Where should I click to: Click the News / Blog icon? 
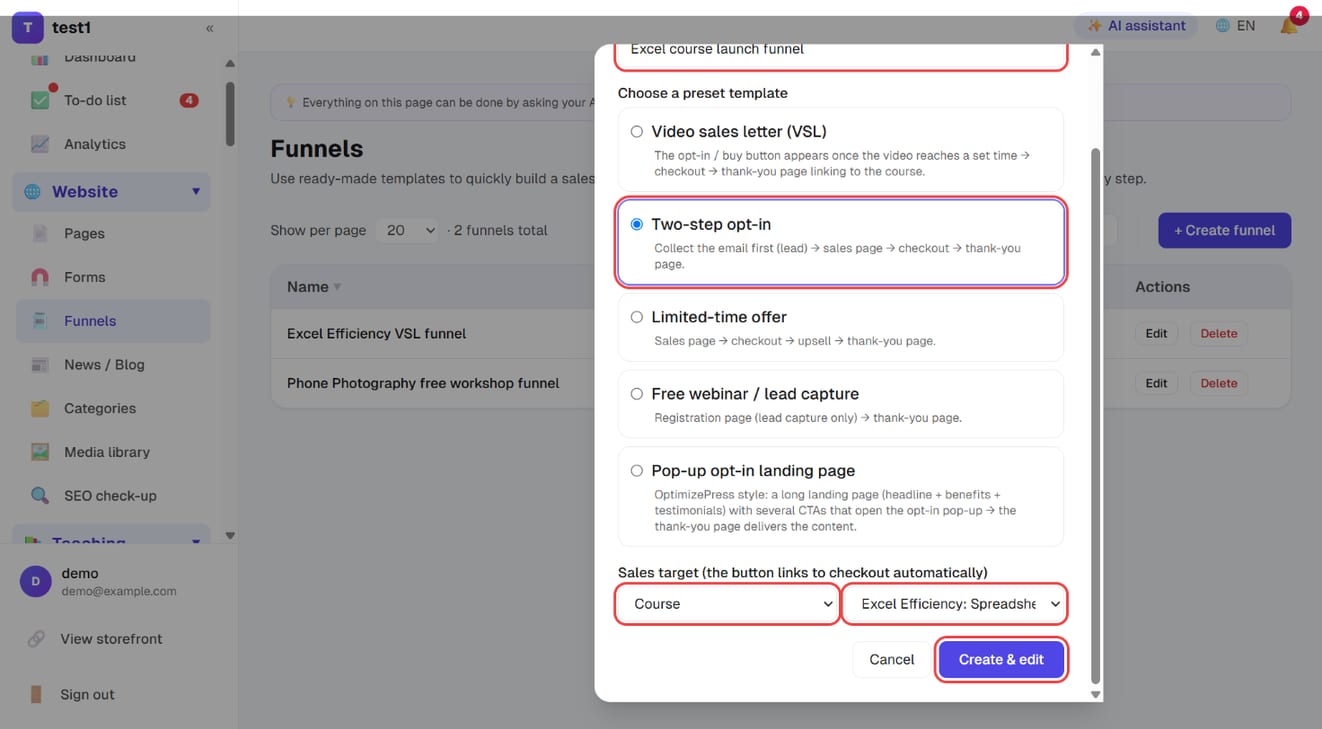tap(40, 365)
